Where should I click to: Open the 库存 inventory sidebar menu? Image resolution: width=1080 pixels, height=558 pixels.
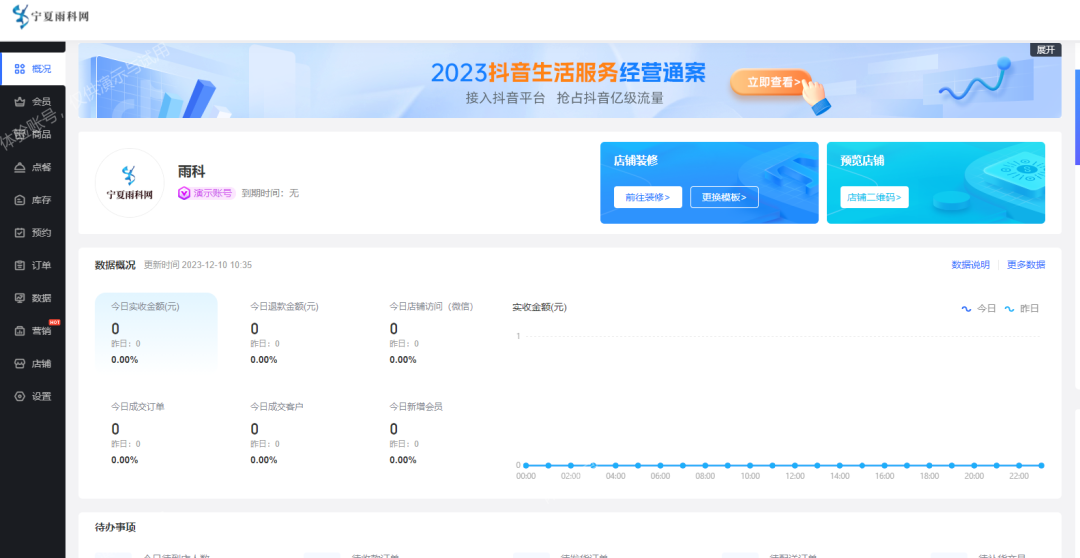(x=32, y=200)
